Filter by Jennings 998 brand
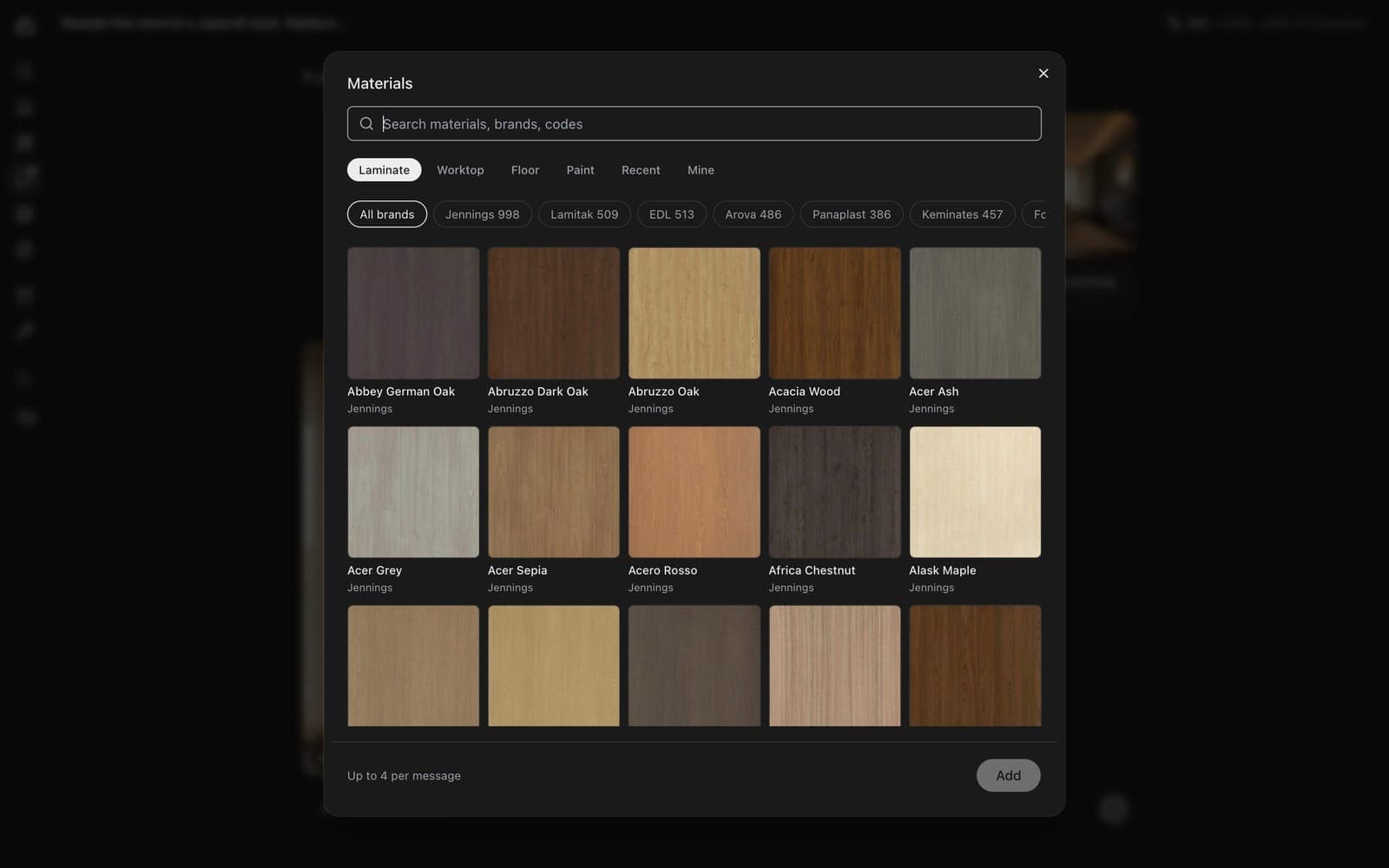Viewport: 1389px width, 868px height. point(483,214)
